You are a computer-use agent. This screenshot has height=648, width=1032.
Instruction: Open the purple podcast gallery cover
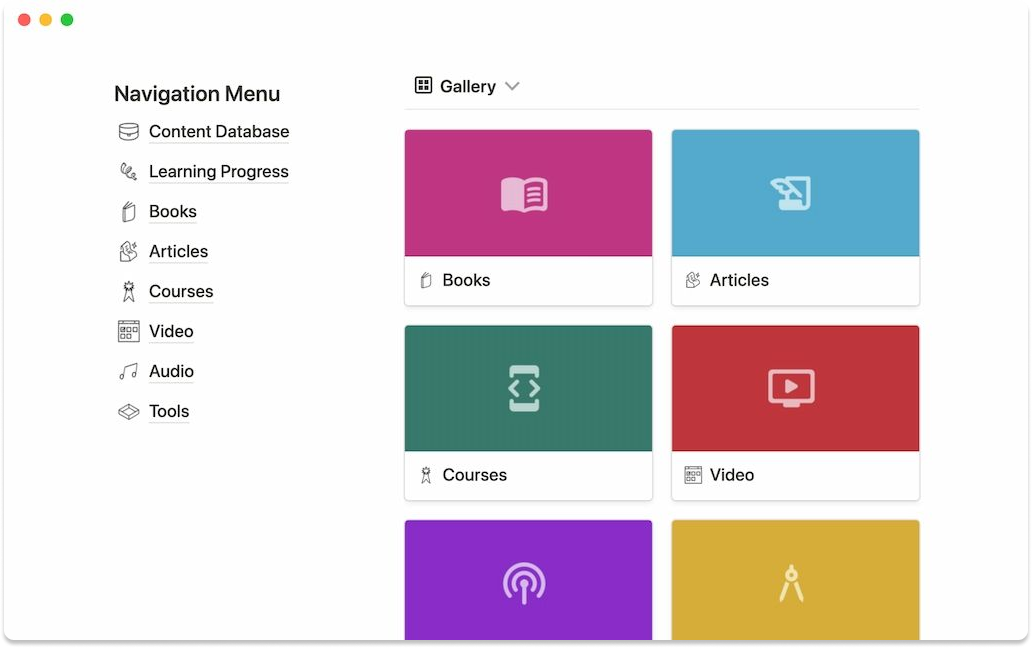pyautogui.click(x=528, y=581)
